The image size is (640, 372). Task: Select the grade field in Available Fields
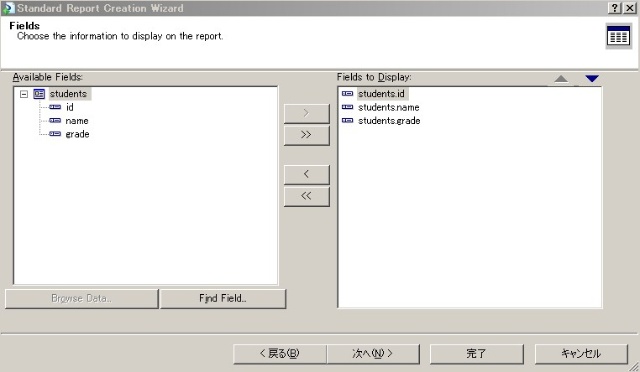77,134
